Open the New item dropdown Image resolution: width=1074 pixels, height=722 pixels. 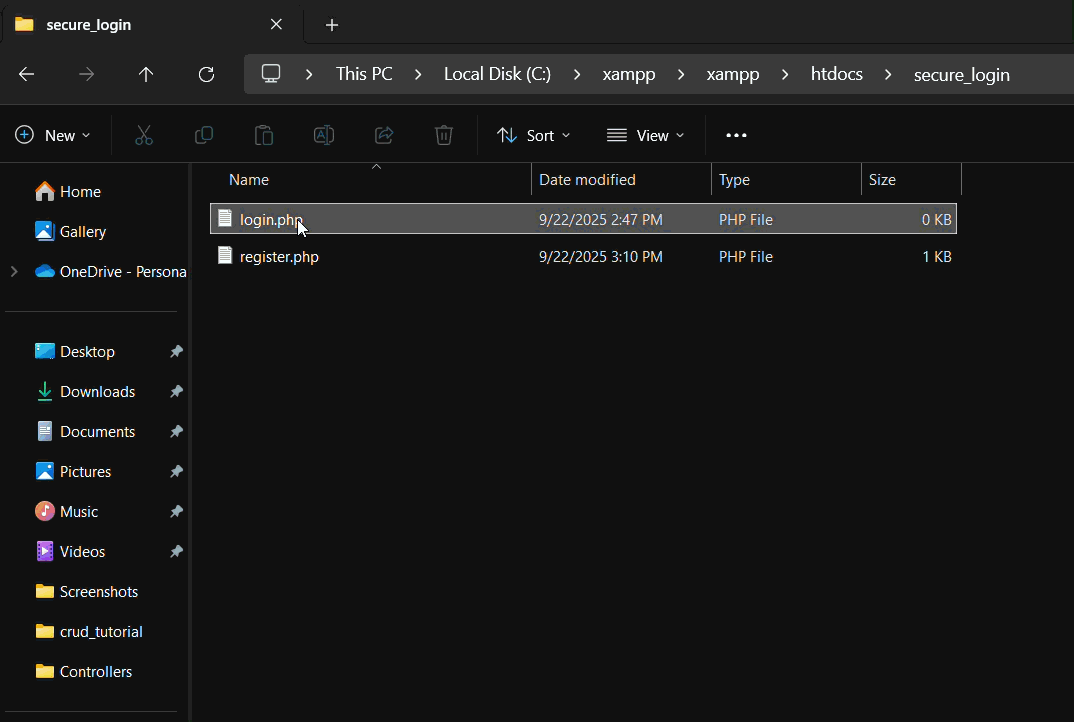pos(53,135)
